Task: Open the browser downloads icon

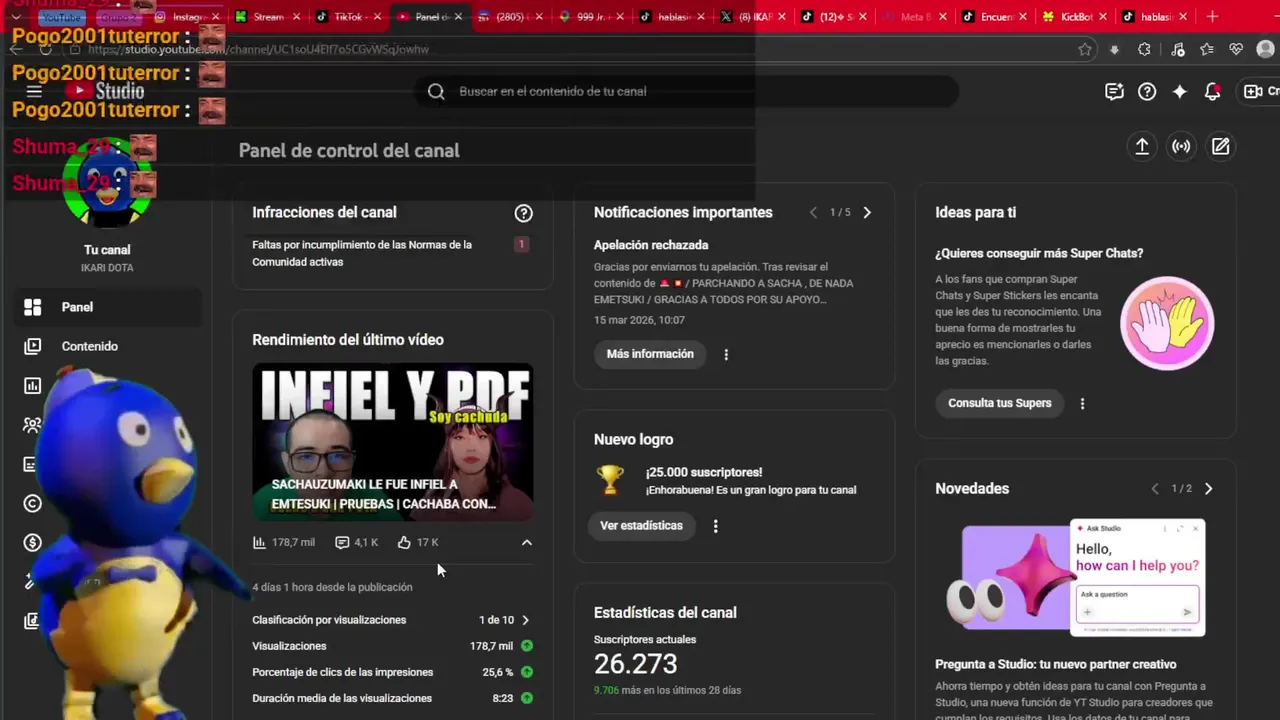Action: (1114, 49)
